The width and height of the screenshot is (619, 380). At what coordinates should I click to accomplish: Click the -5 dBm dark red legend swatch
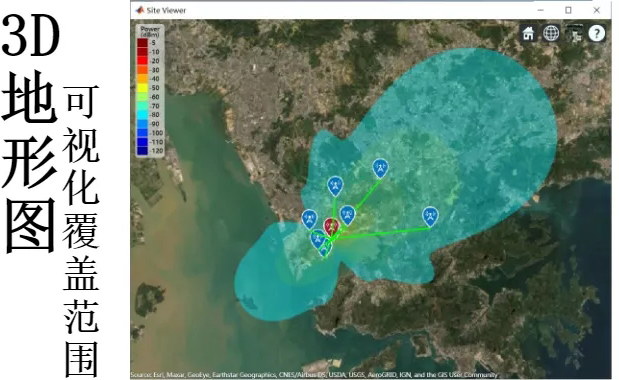[x=143, y=43]
